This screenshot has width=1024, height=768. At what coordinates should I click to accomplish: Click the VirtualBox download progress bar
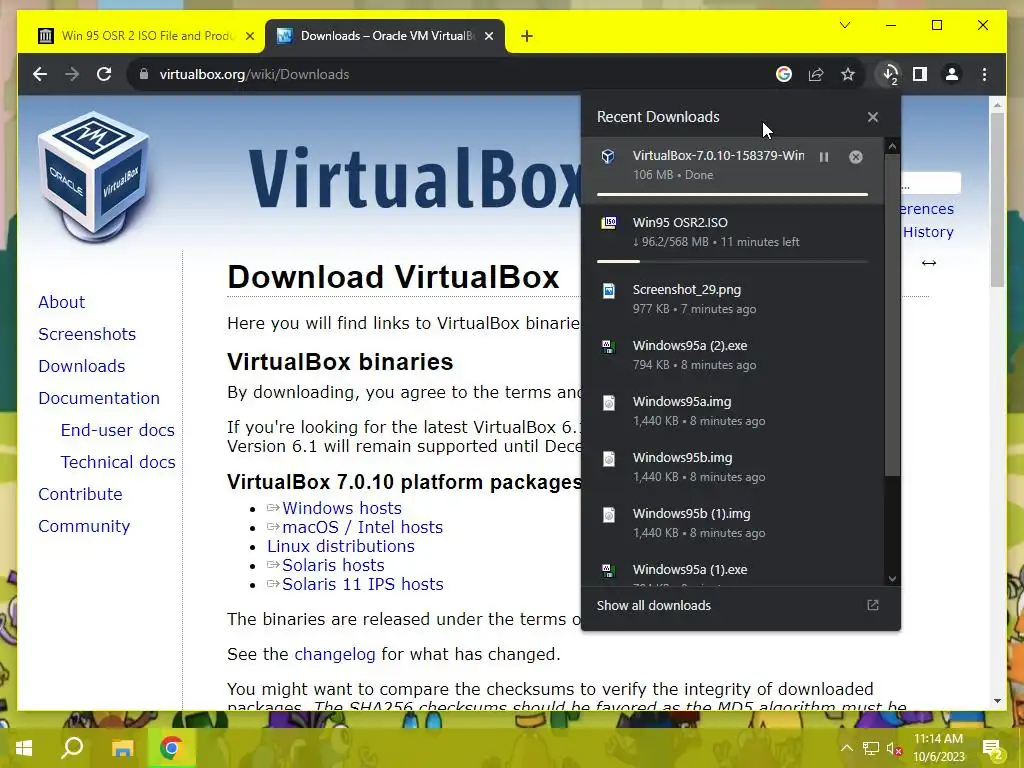(x=732, y=194)
